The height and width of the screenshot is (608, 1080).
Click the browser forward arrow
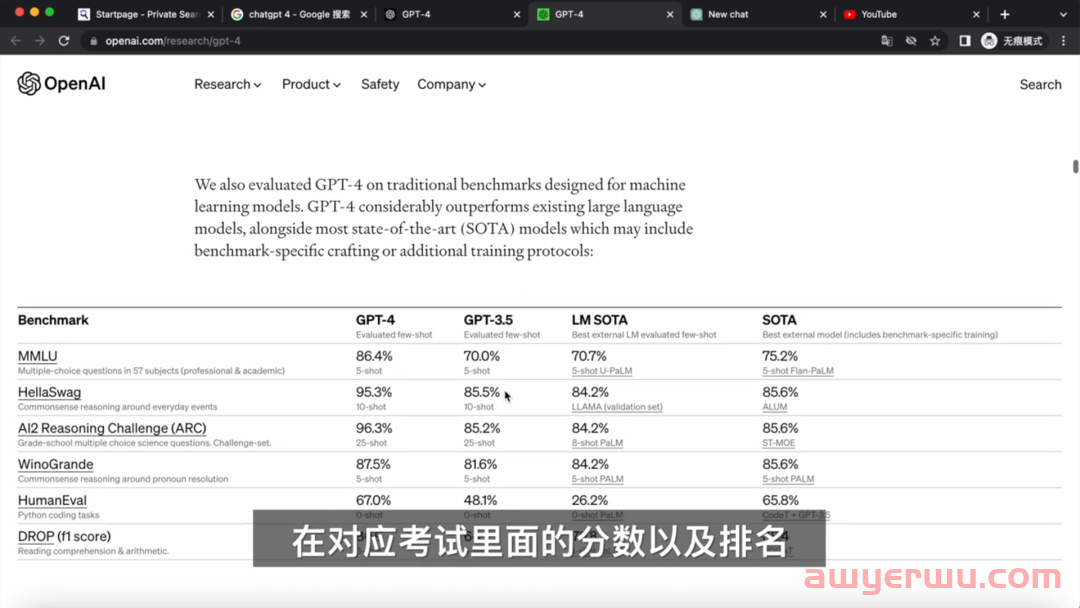(40, 41)
